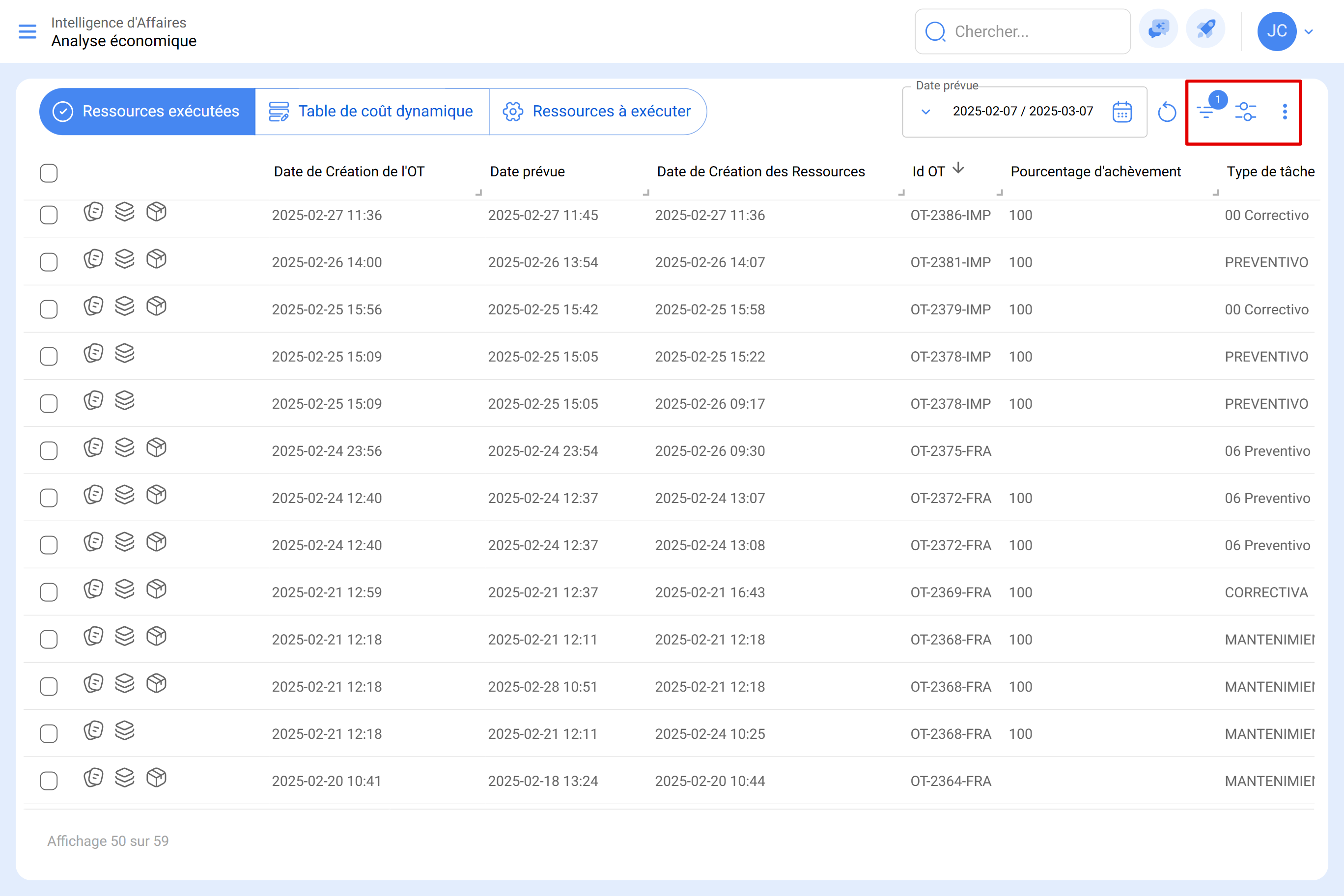Viewport: 1344px width, 896px height.
Task: Open the three-dot more options menu
Action: click(x=1285, y=112)
